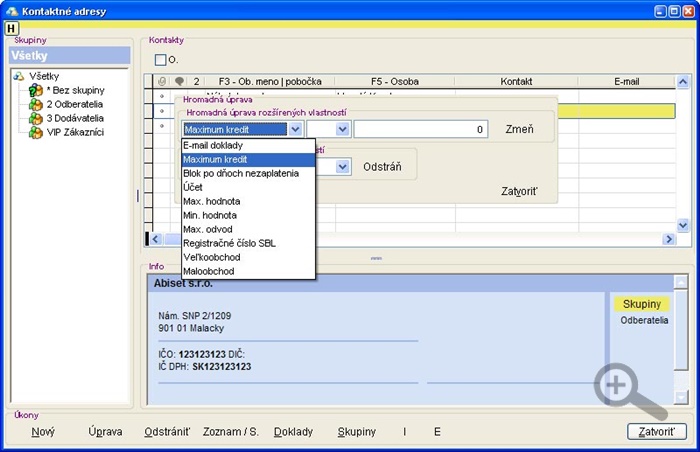The image size is (700, 452).
Task: Click the Zmeň button
Action: 520,130
